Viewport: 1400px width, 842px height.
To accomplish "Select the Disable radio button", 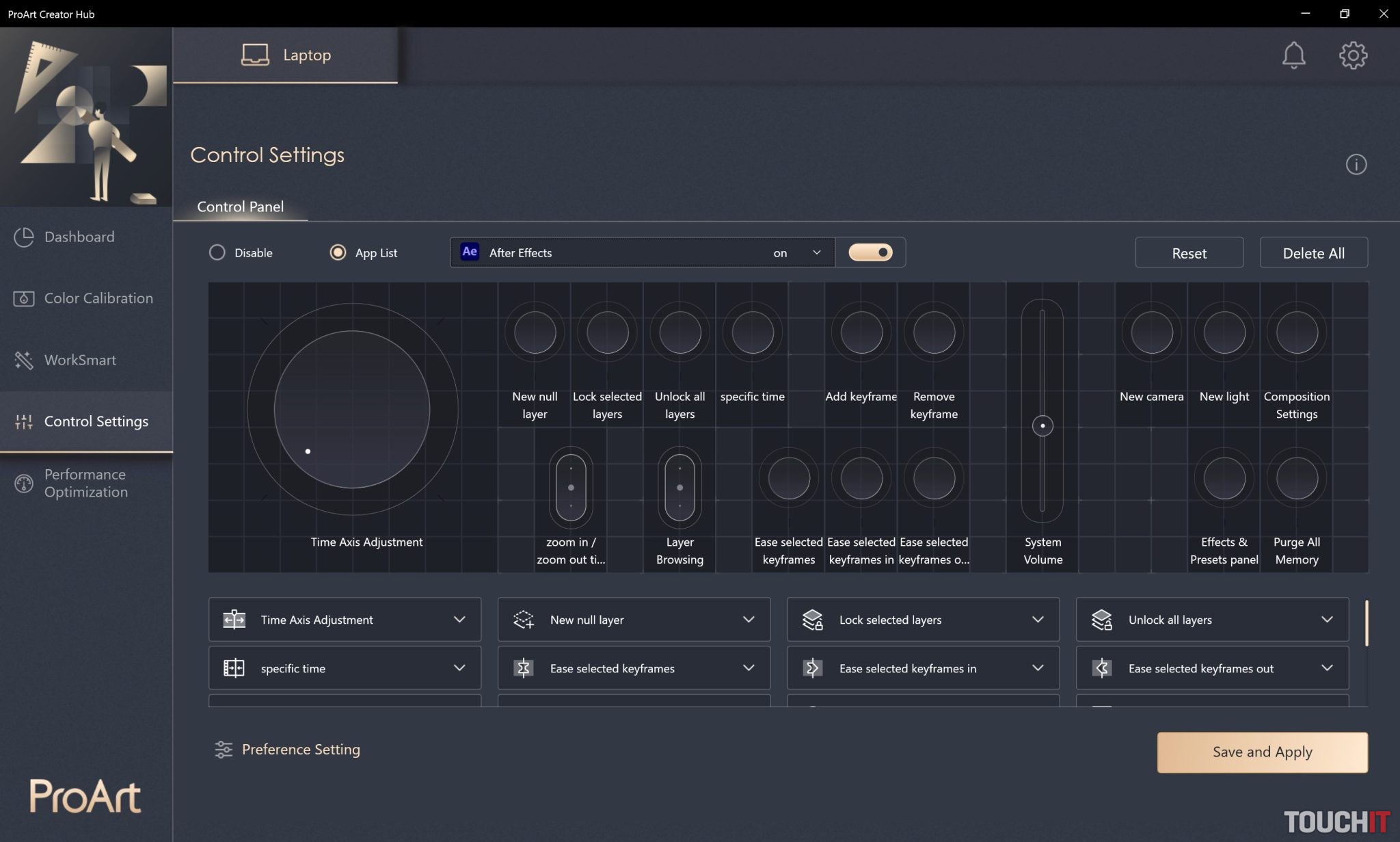I will 217,252.
